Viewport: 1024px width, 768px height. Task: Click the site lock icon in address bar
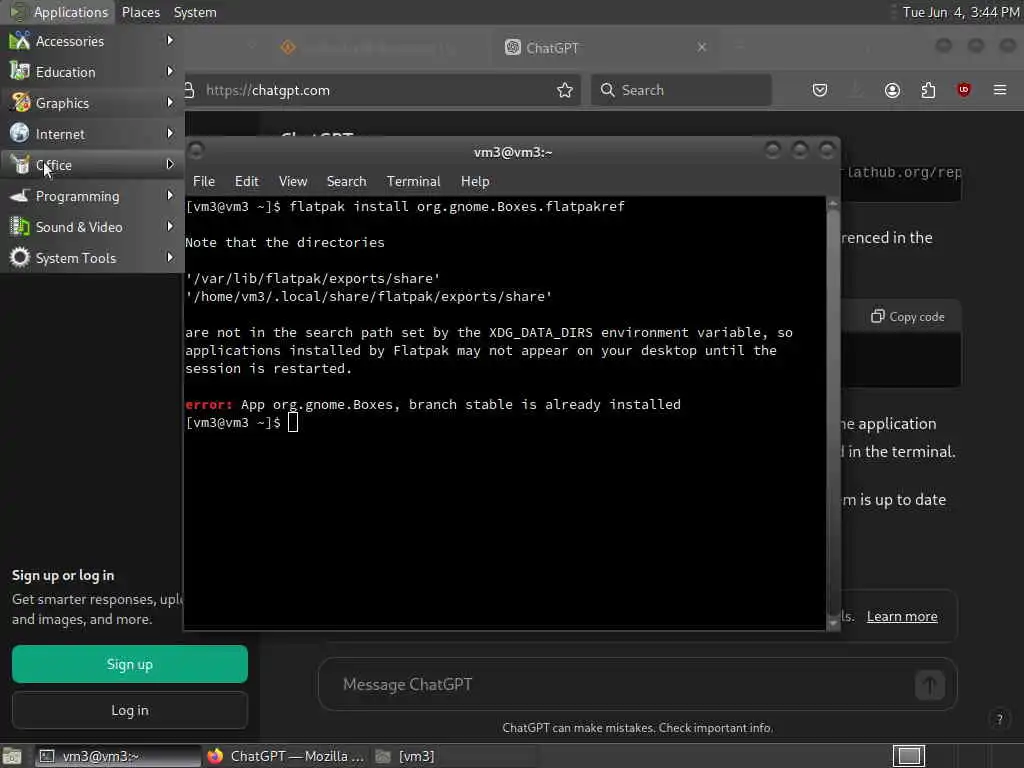coord(189,90)
